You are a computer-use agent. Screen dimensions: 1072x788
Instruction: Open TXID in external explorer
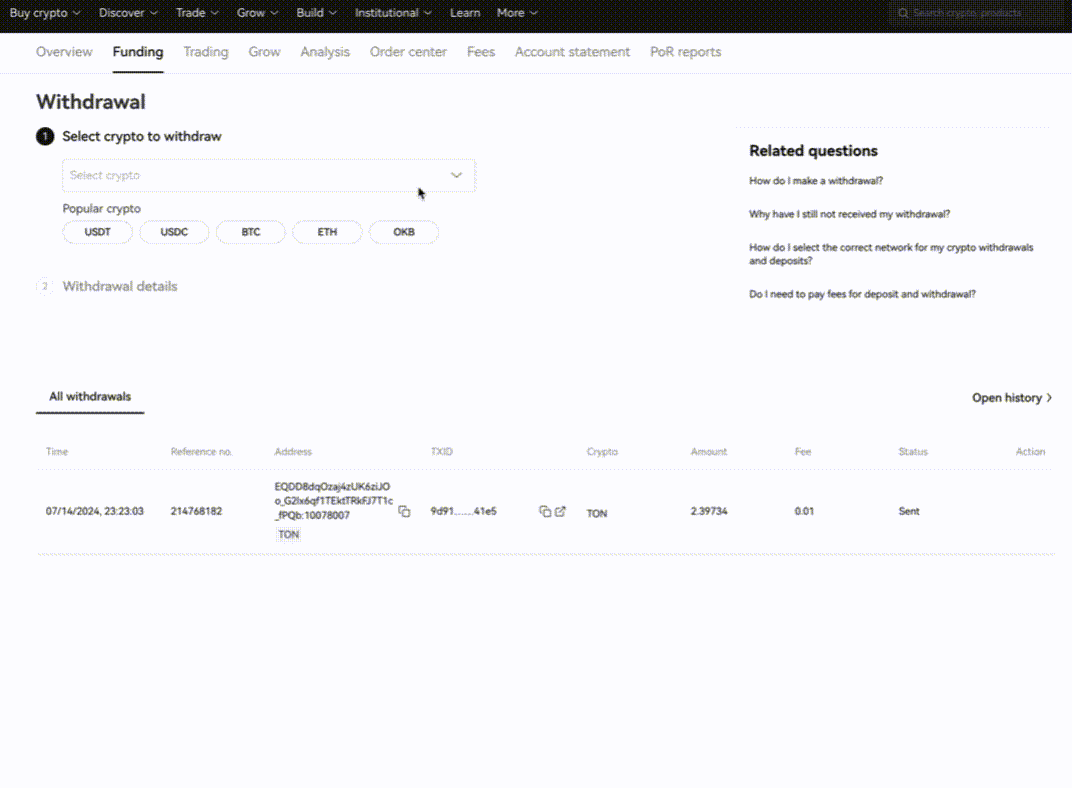click(x=560, y=511)
